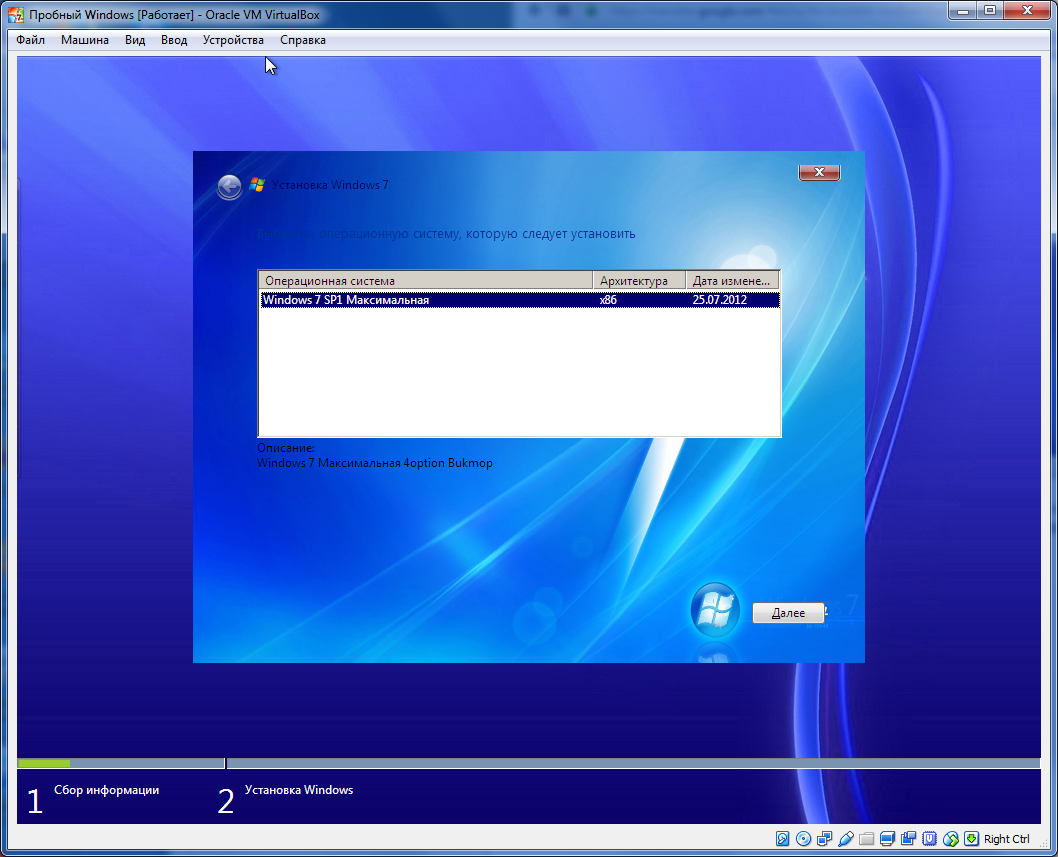Open the display status icon

[888, 839]
